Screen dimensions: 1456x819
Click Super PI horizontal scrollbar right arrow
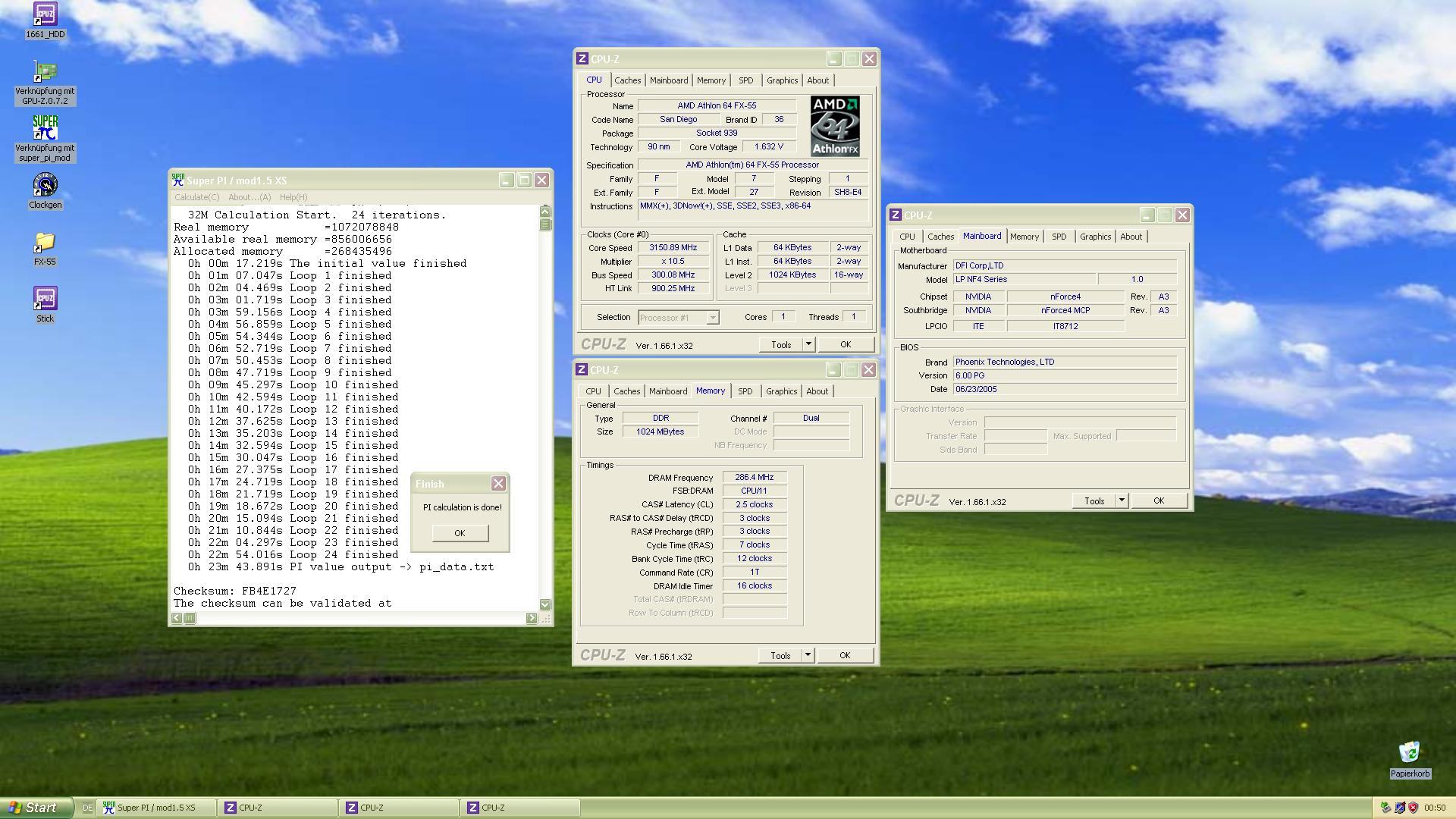click(x=532, y=618)
